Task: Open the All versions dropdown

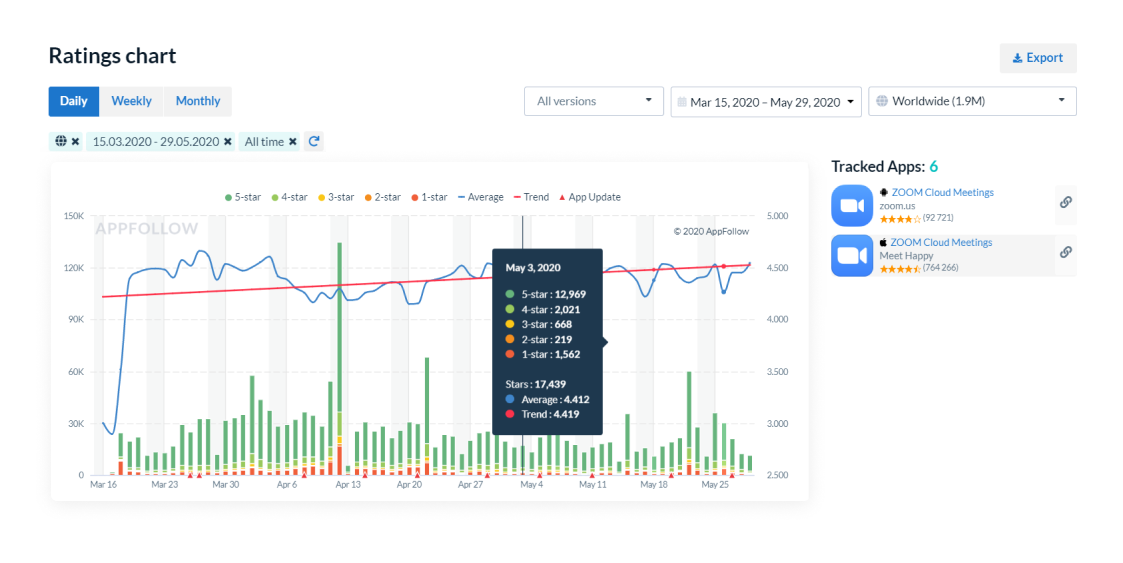Action: coord(593,101)
